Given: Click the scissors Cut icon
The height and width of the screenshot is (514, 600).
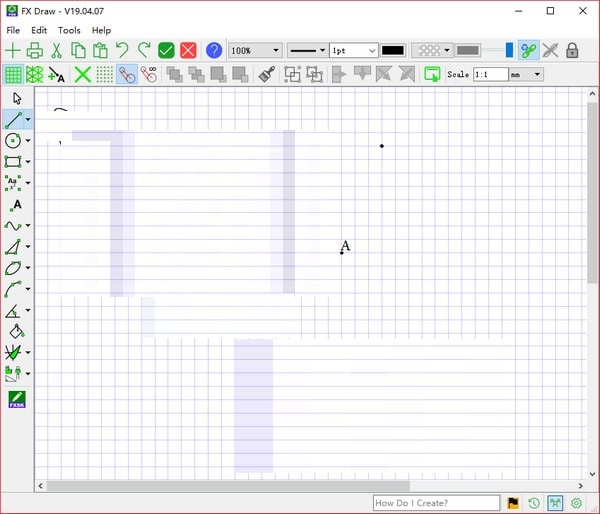Looking at the screenshot, I should click(57, 51).
